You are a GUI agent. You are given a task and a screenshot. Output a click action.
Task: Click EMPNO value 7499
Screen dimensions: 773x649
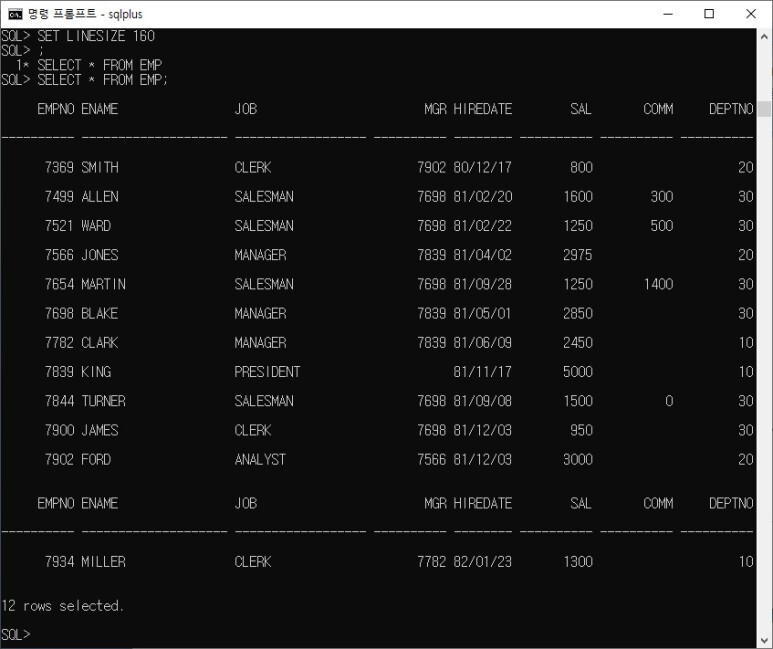pos(59,197)
